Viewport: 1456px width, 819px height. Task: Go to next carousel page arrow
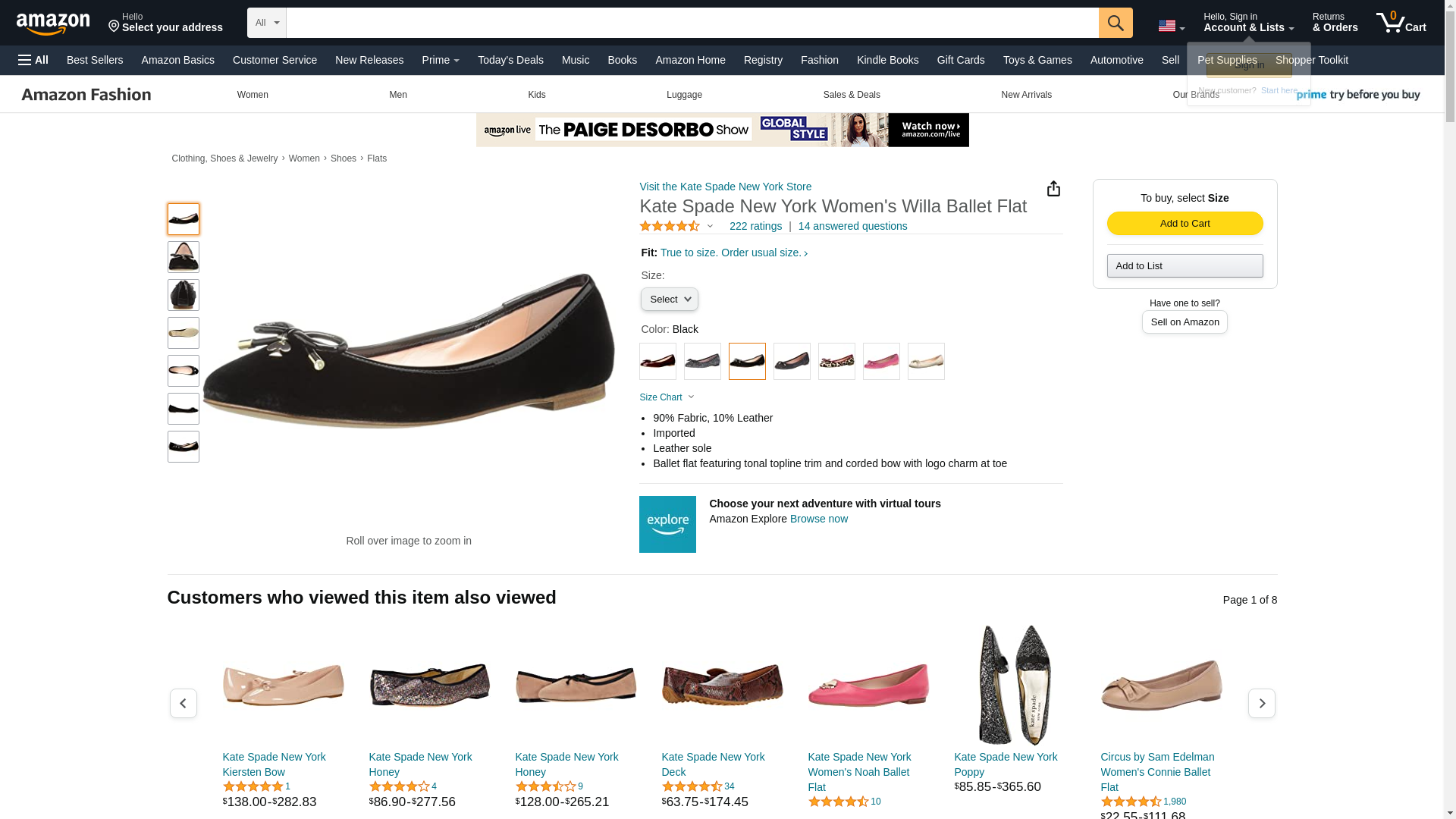click(x=1262, y=704)
